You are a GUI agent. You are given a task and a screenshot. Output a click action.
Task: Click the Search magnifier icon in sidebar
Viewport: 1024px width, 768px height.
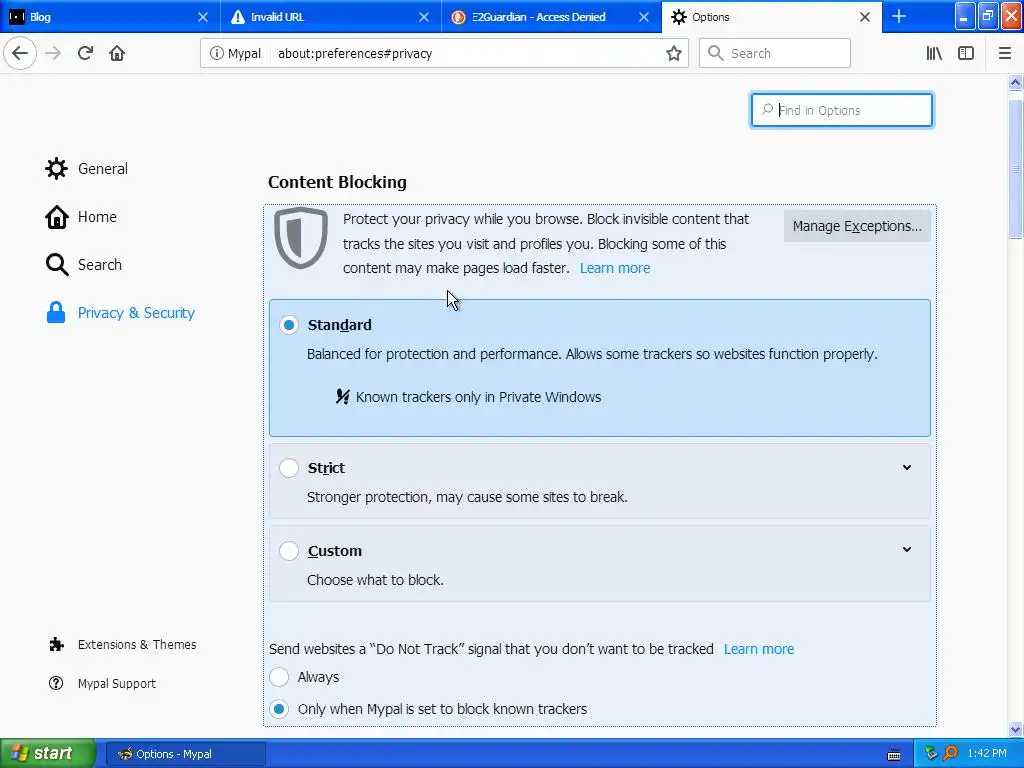coord(57,264)
